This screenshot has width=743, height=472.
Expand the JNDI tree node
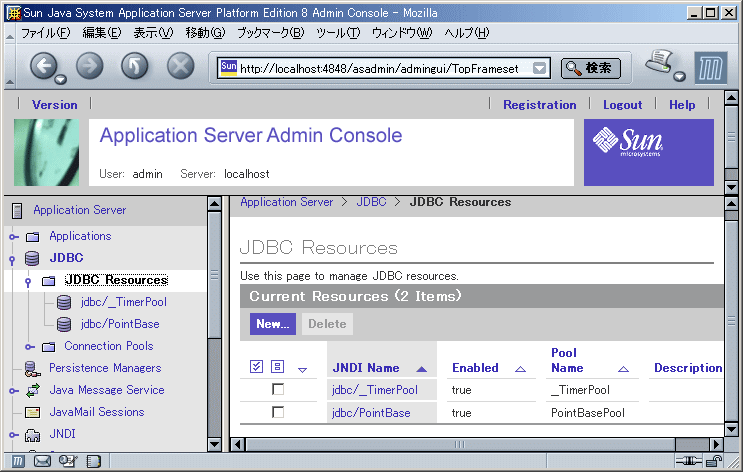[x=14, y=435]
